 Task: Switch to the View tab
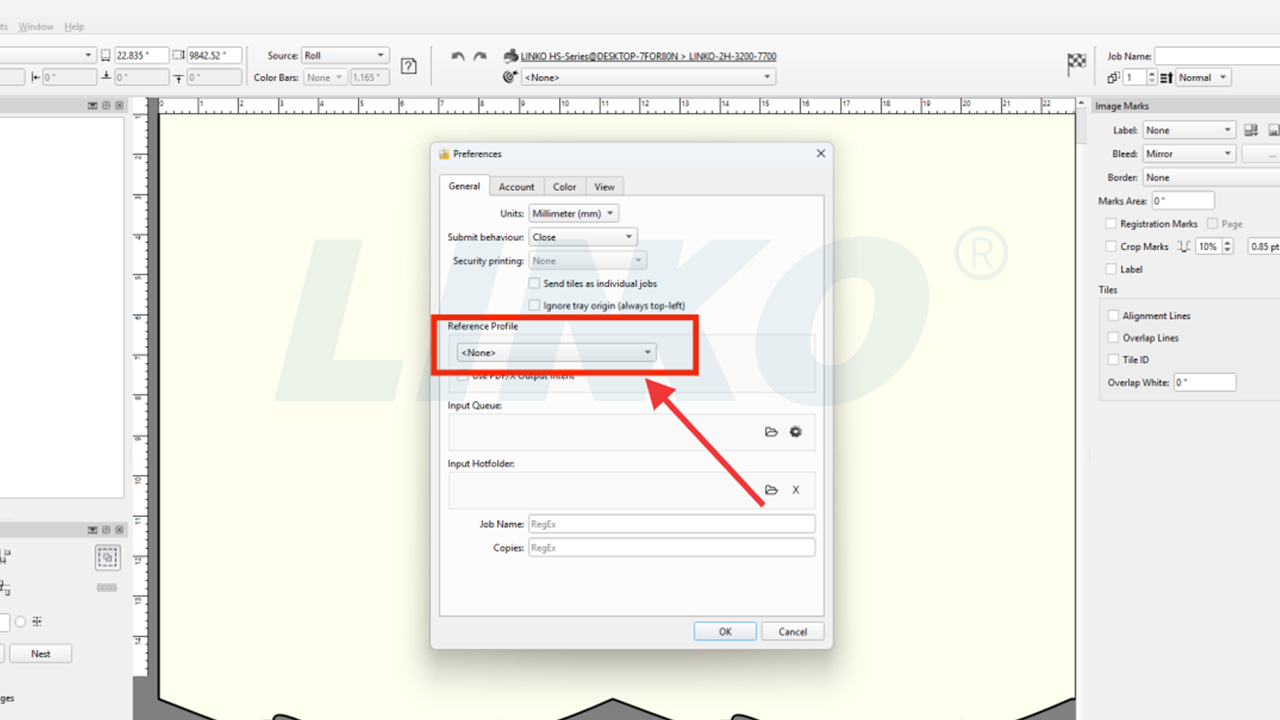pyautogui.click(x=604, y=186)
